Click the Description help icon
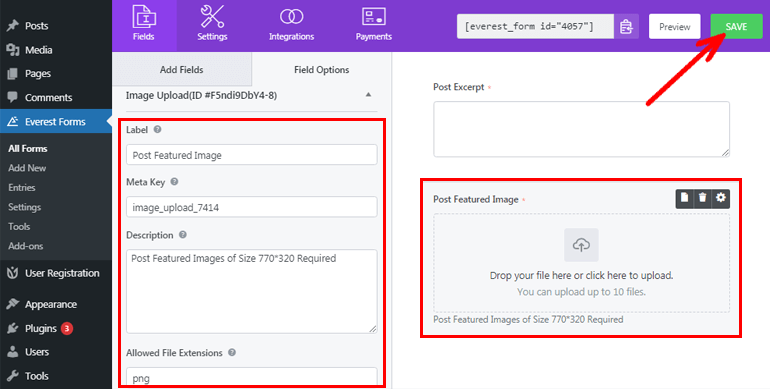 pyautogui.click(x=183, y=235)
